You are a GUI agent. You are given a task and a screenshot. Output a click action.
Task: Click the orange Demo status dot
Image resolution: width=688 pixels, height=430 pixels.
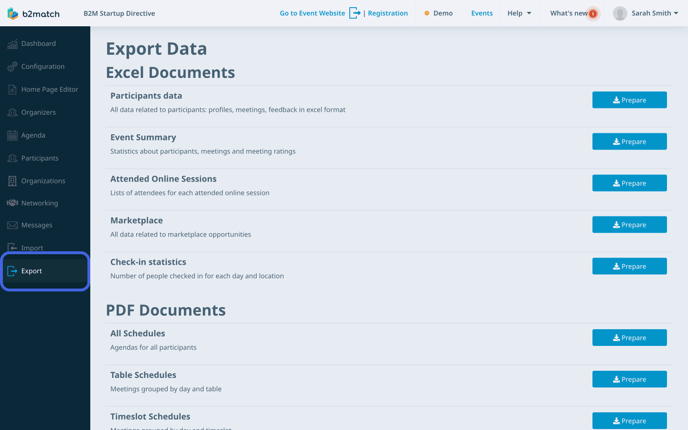point(426,14)
